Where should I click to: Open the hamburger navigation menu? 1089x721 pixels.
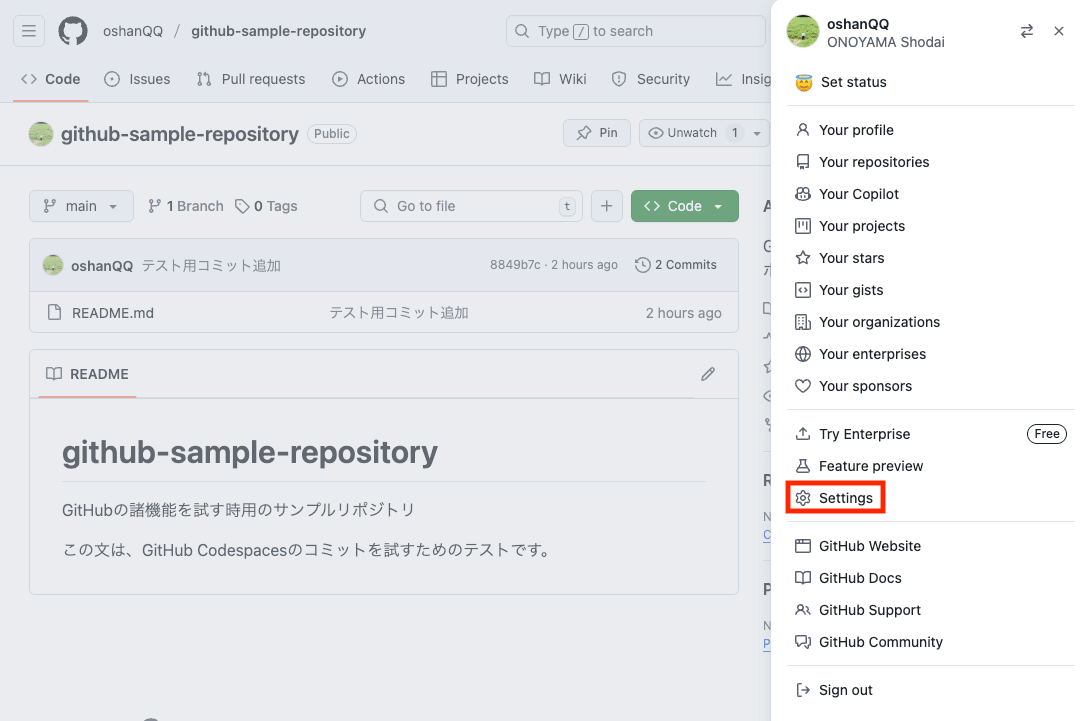tap(29, 31)
